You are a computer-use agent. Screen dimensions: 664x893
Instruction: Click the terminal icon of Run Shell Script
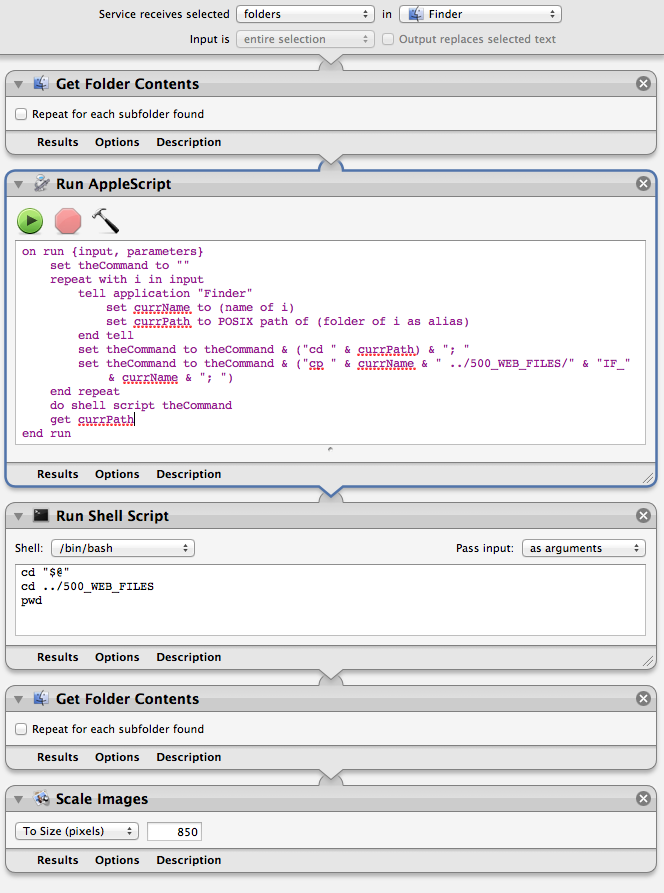pos(41,515)
